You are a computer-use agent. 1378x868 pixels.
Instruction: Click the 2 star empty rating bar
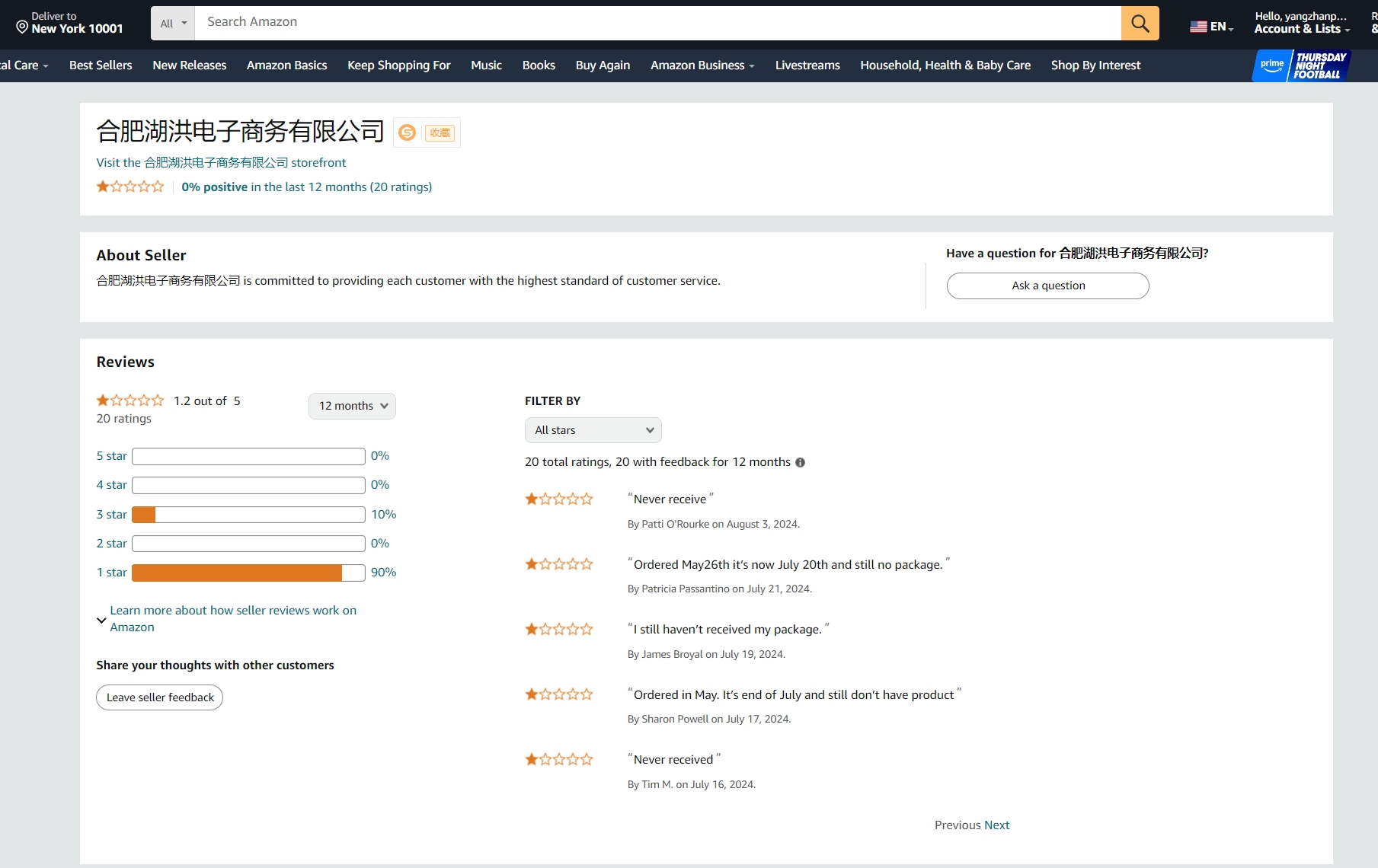point(248,544)
